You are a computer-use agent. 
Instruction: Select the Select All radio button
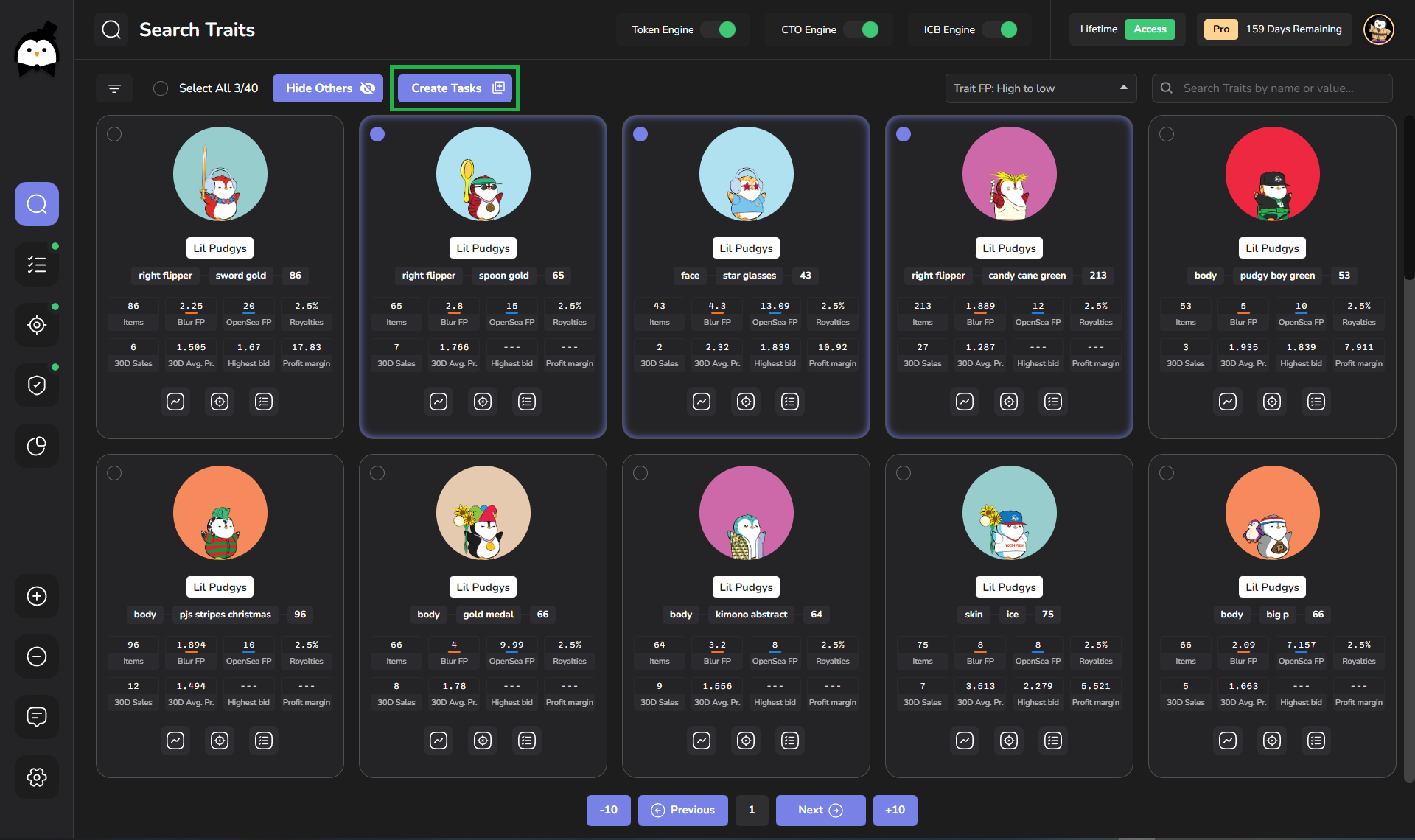(161, 88)
